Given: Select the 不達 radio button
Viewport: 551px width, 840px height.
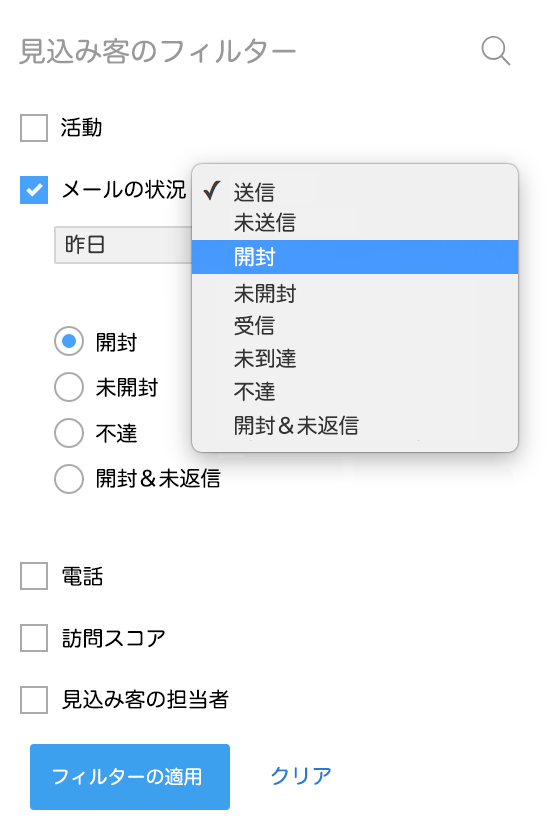Looking at the screenshot, I should pyautogui.click(x=69, y=433).
